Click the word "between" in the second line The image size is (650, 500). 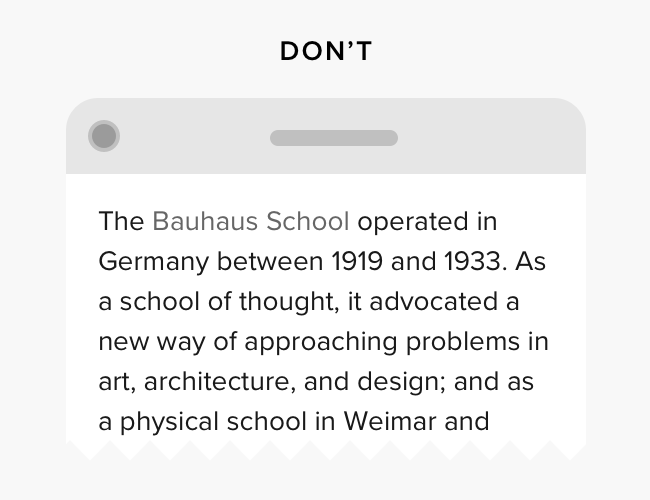[268, 262]
